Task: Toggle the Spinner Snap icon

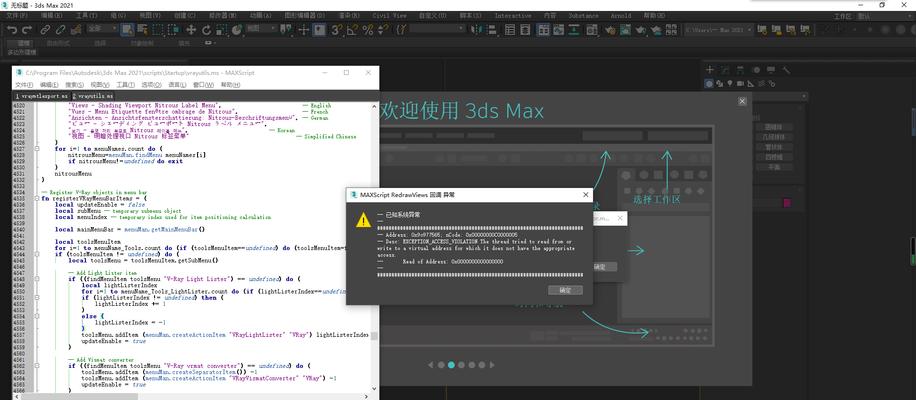Action: coord(382,29)
